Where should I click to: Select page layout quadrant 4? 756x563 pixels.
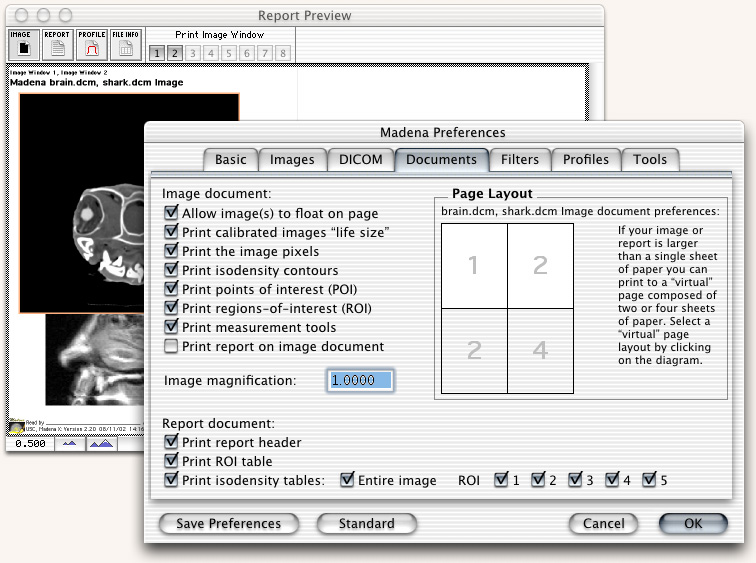click(540, 350)
